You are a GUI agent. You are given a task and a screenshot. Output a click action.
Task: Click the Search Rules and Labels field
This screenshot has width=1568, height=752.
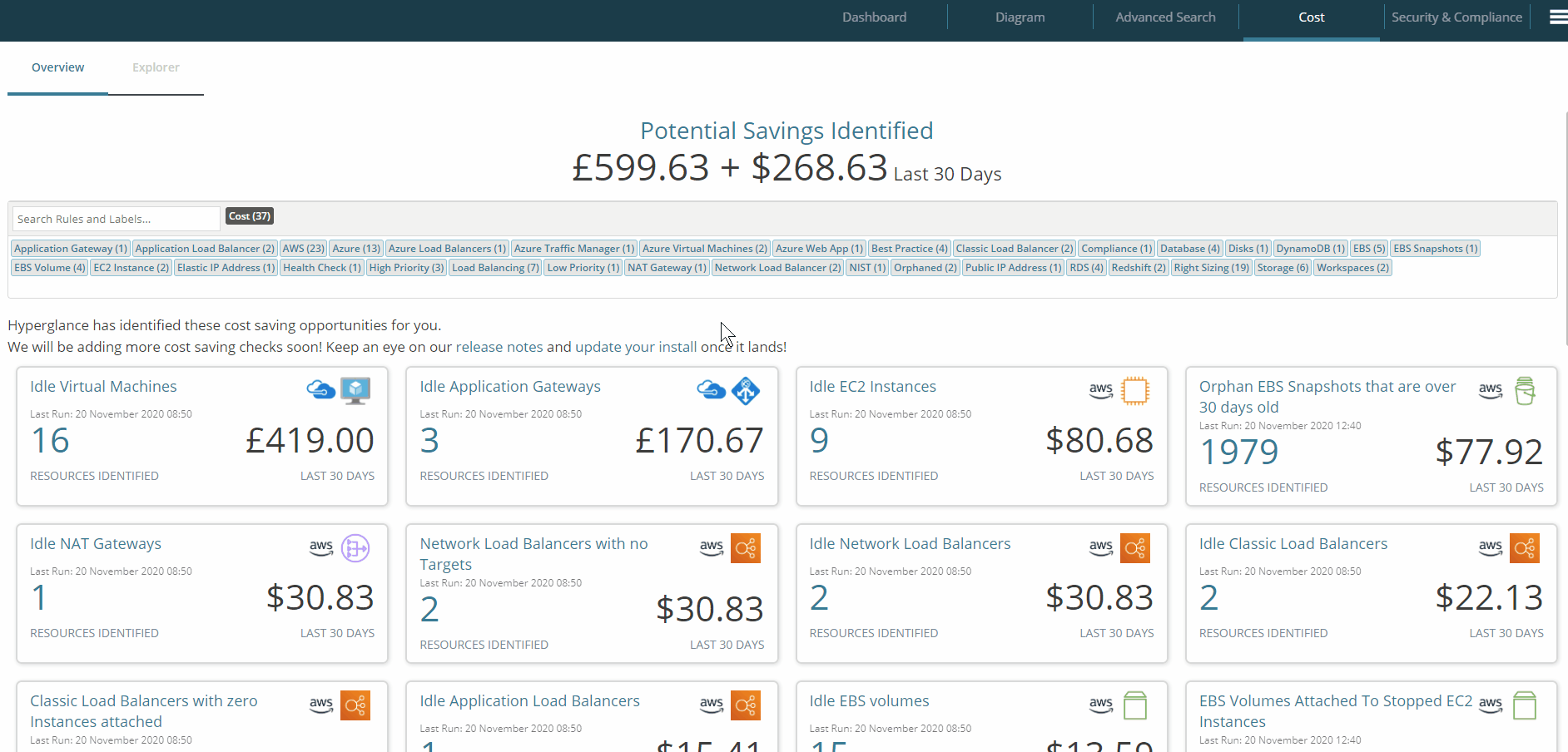tap(117, 219)
